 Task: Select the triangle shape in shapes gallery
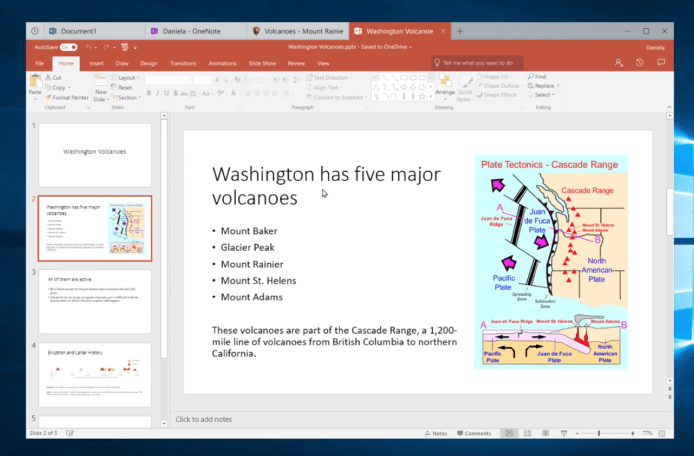coord(376,87)
